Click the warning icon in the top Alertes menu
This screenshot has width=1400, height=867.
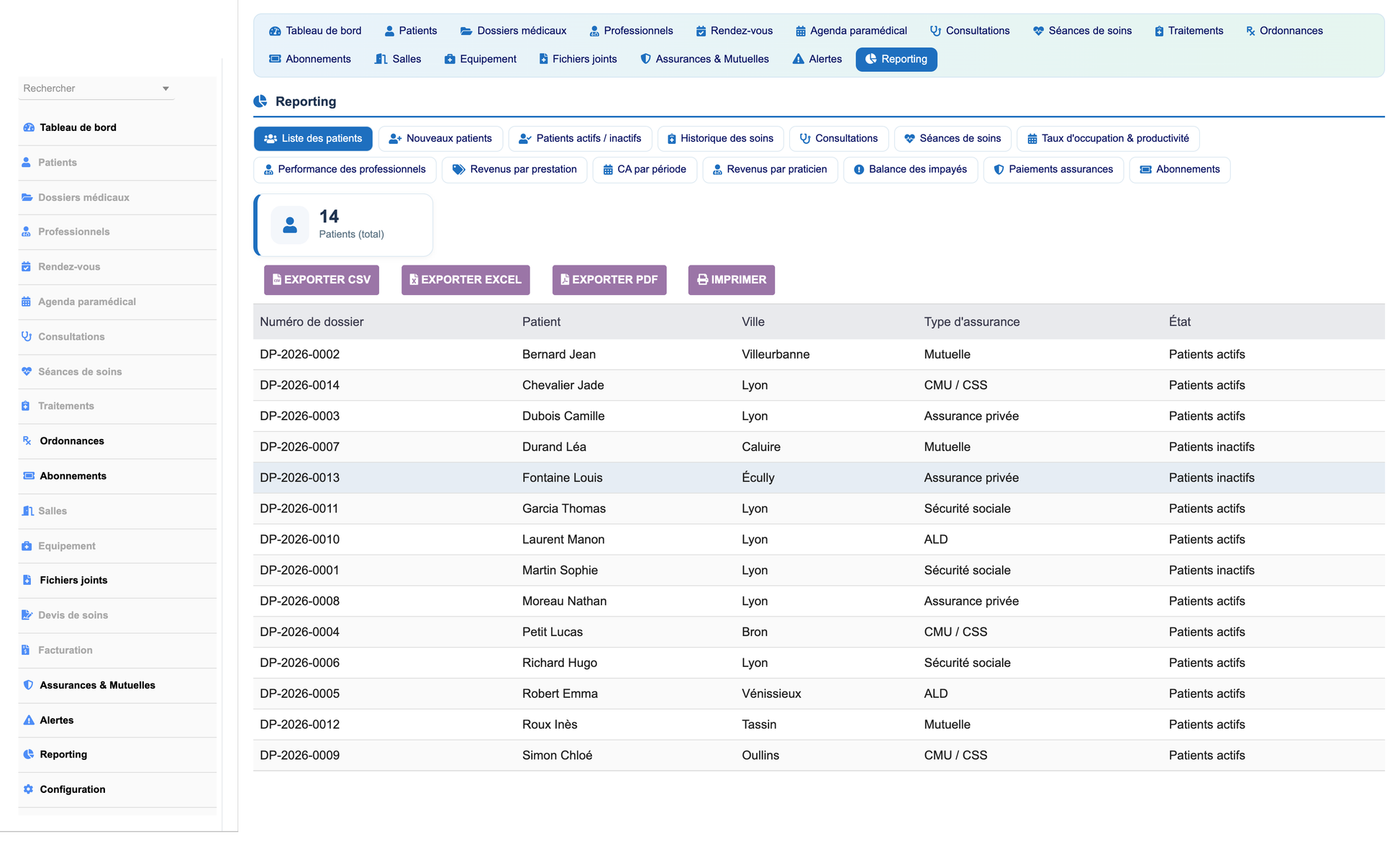point(798,59)
